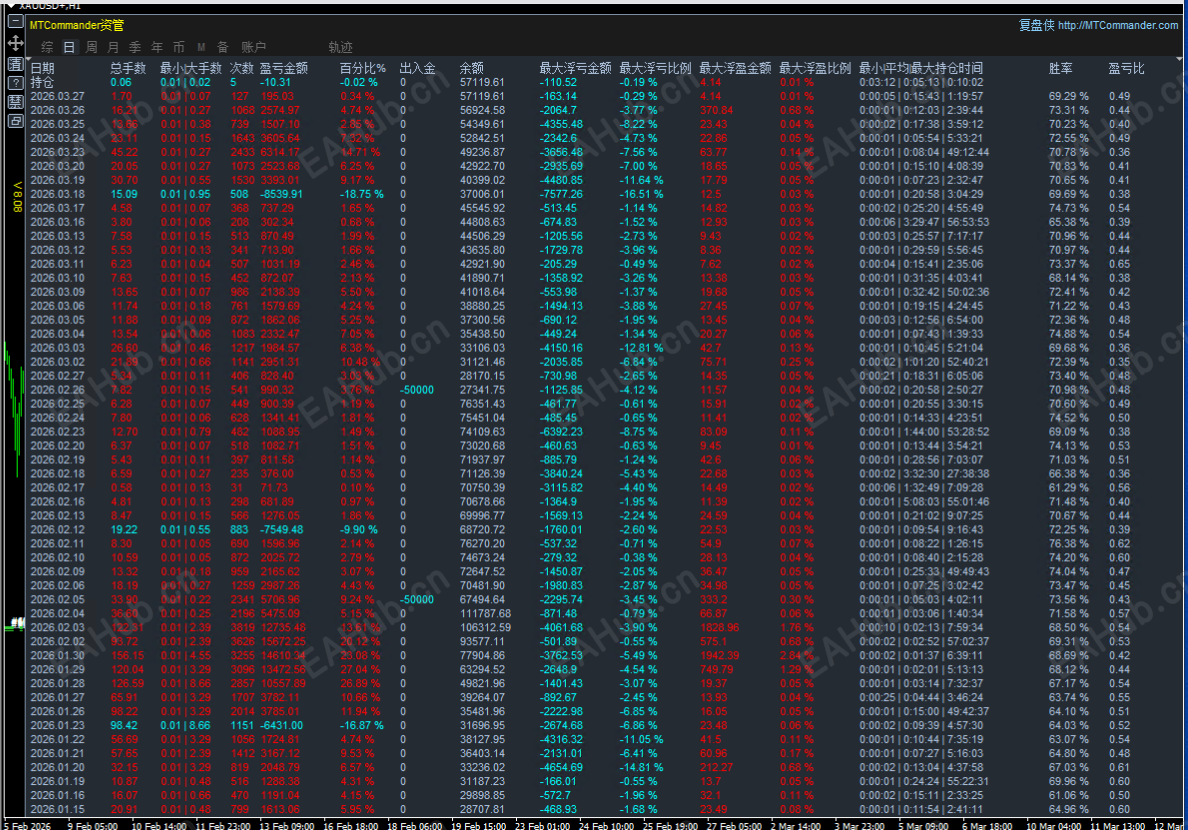1188x830 pixels.
Task: Open the 备 notes tab
Action: coord(223,47)
